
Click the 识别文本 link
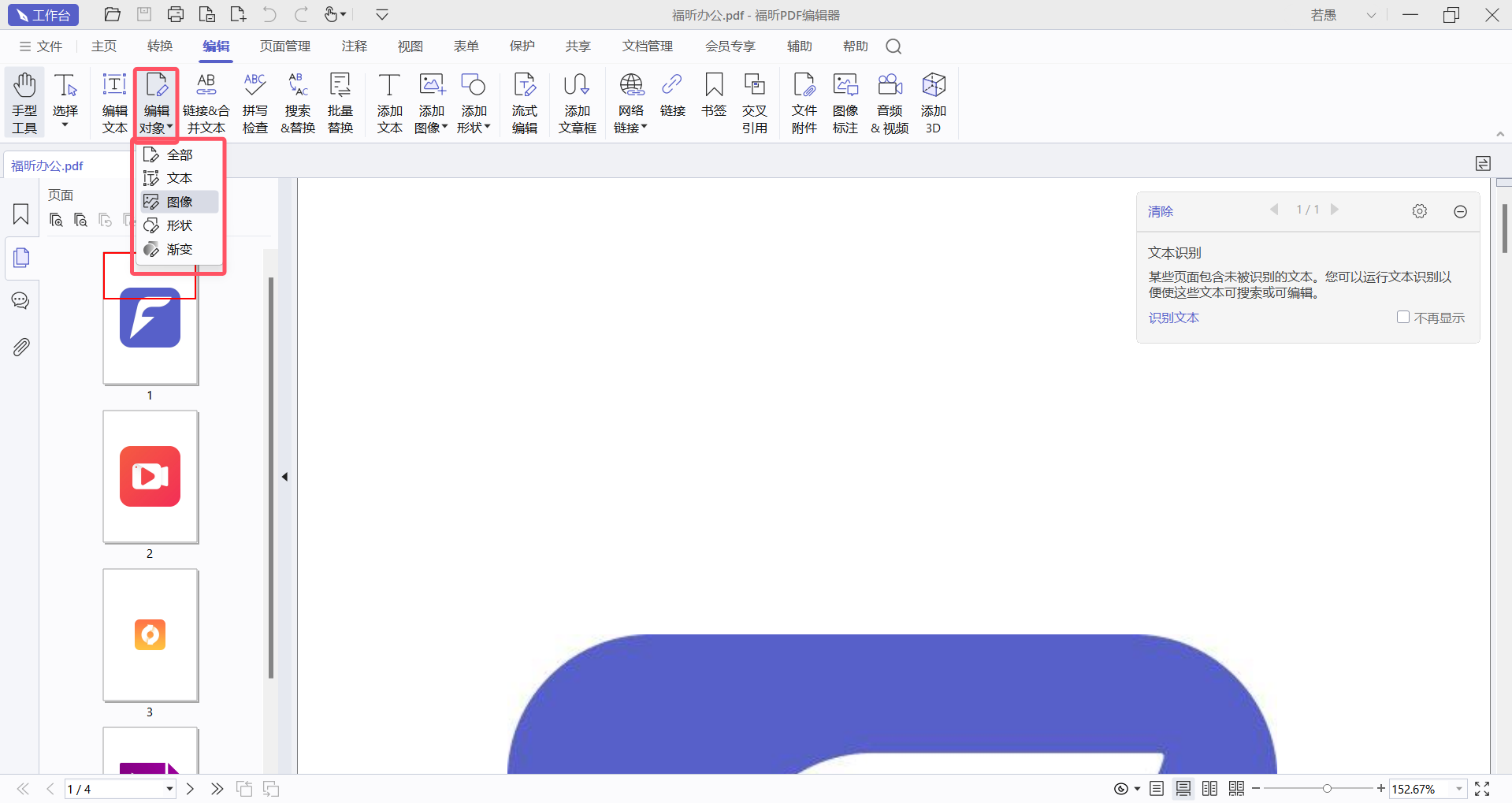tap(1173, 318)
